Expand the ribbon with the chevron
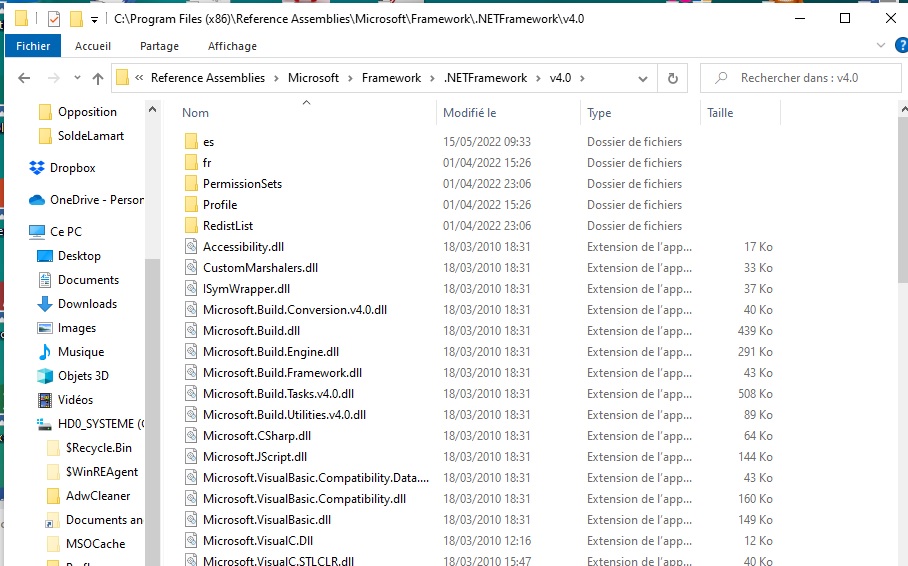 coord(881,45)
